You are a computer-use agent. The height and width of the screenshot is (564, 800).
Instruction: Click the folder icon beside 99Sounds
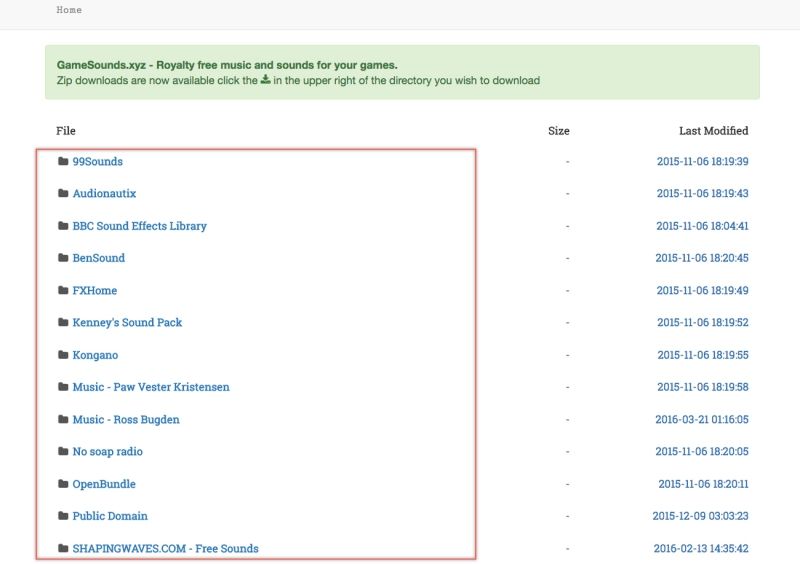pos(63,161)
